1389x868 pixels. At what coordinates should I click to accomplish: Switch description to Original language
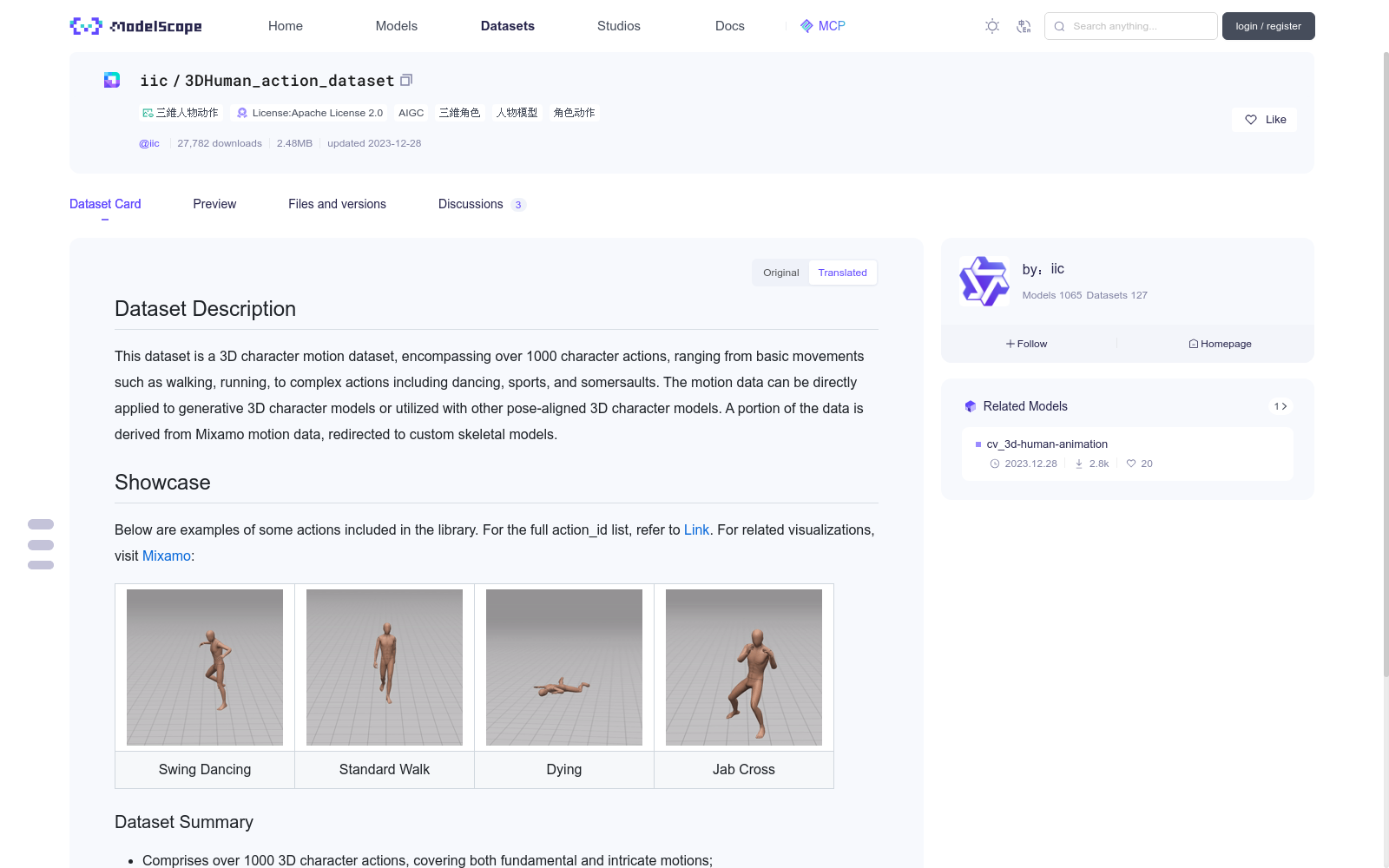pyautogui.click(x=781, y=273)
